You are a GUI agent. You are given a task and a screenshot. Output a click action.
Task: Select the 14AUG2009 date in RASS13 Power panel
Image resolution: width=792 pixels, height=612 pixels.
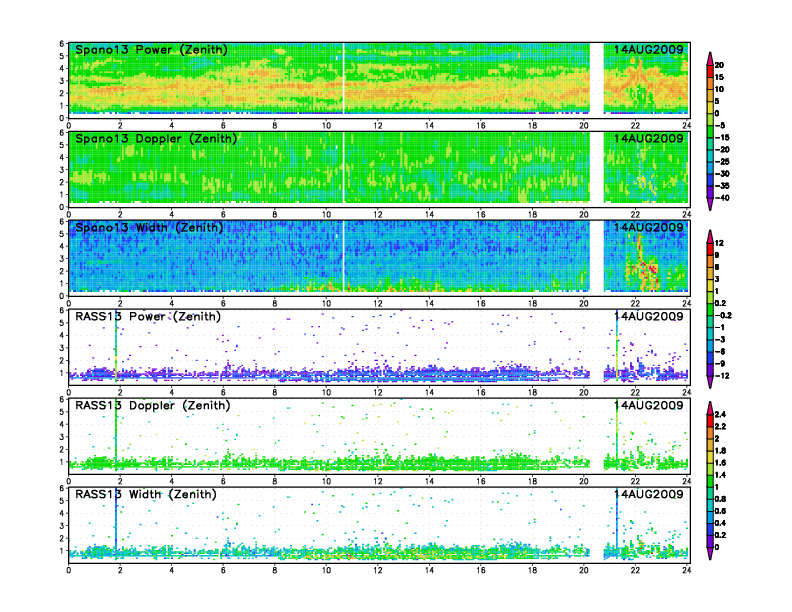[649, 317]
